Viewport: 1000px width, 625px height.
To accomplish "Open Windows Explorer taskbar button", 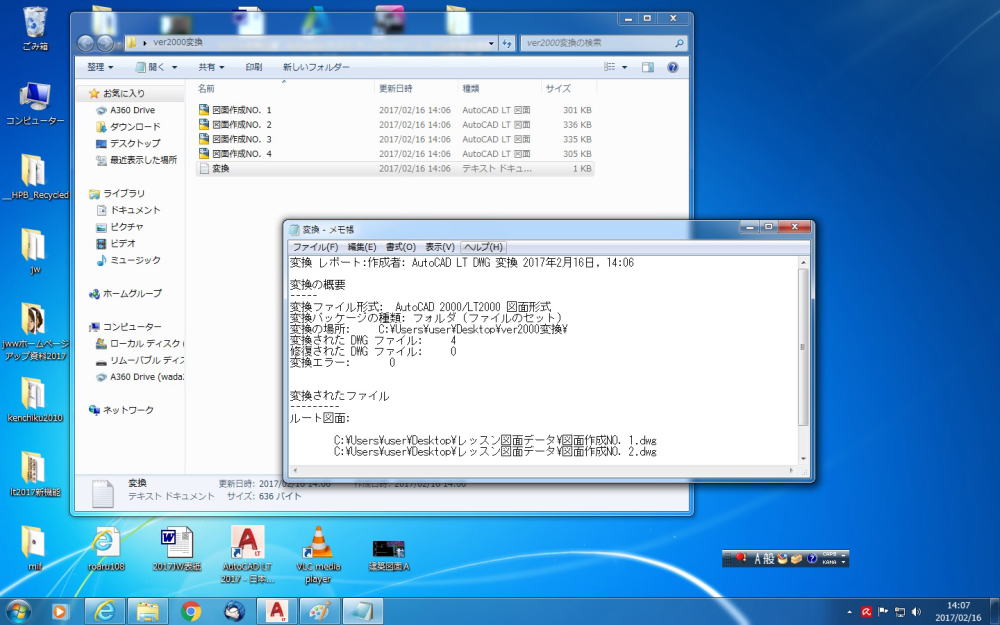I will [x=147, y=612].
